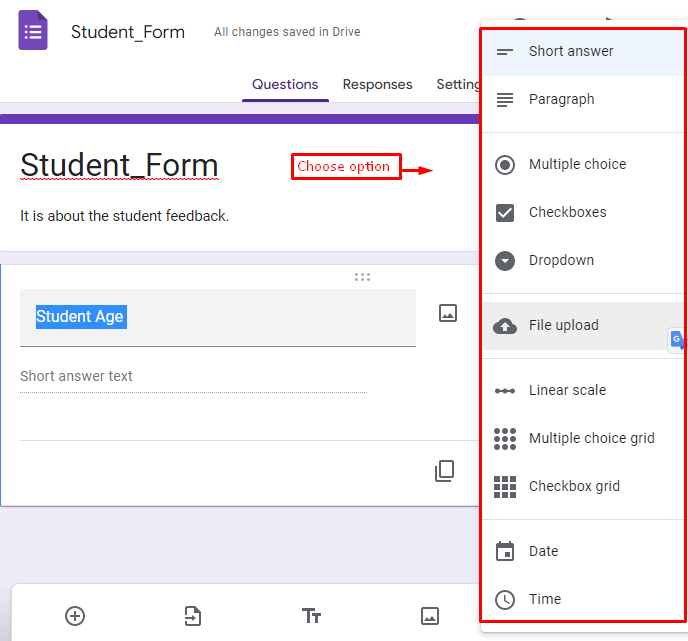Click the Student Age question title field

pyautogui.click(x=218, y=317)
